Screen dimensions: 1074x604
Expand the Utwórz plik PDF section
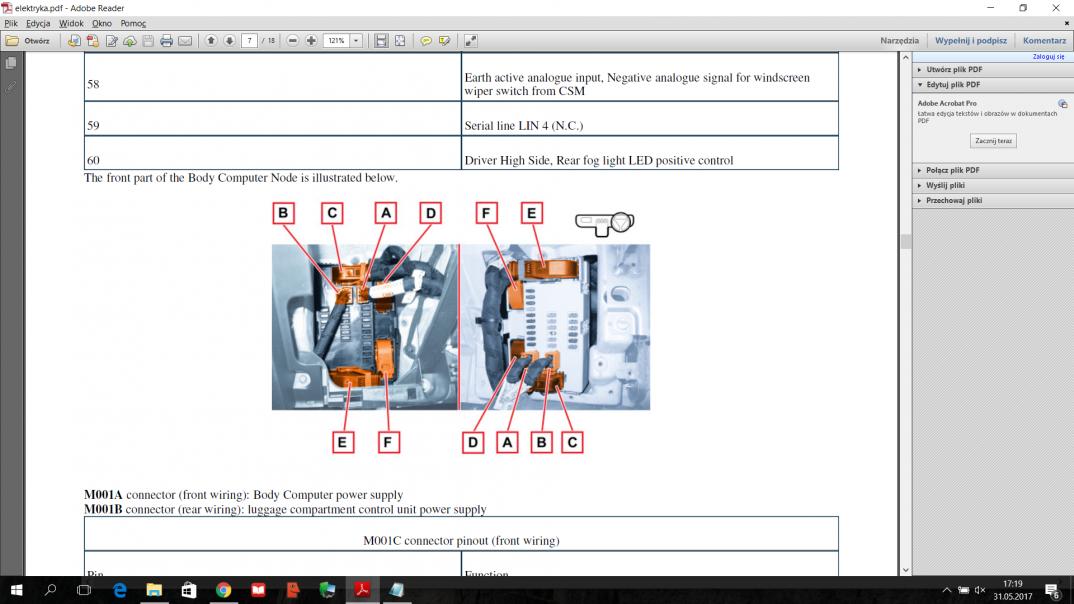coord(992,70)
